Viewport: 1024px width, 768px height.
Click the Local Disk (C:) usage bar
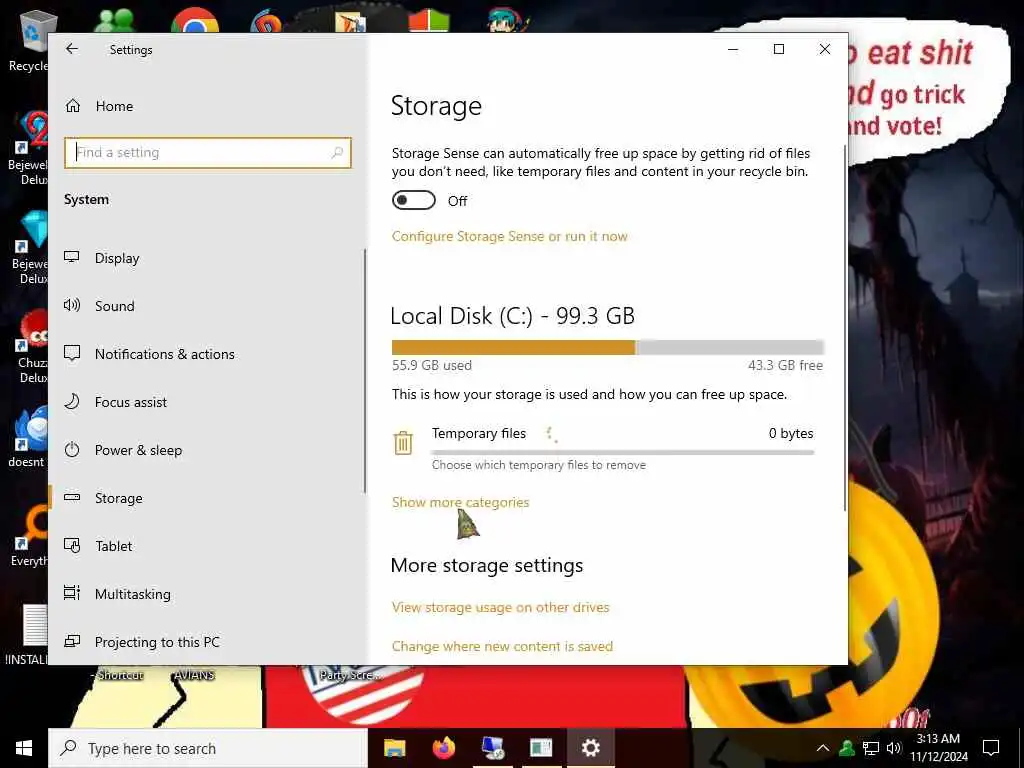click(x=607, y=347)
